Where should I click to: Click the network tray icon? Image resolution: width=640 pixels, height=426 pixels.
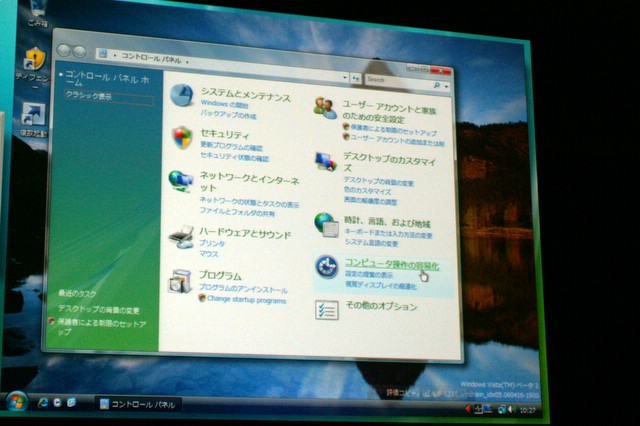[502, 409]
